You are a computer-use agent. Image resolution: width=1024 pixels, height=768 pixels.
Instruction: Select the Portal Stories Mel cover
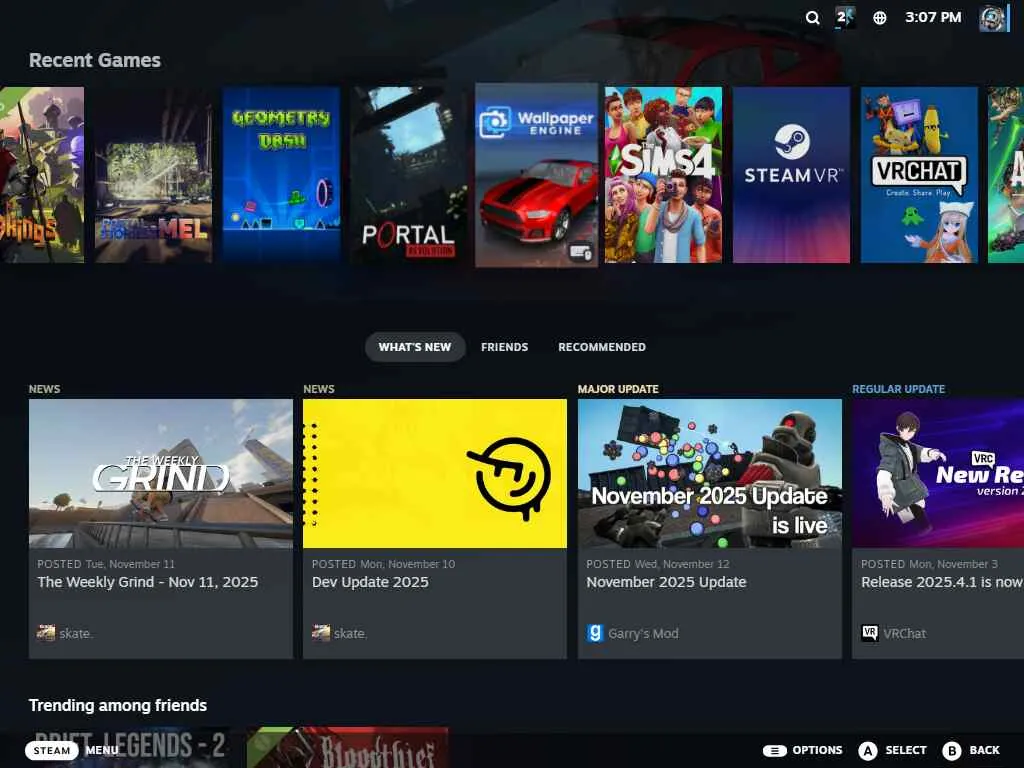click(153, 175)
